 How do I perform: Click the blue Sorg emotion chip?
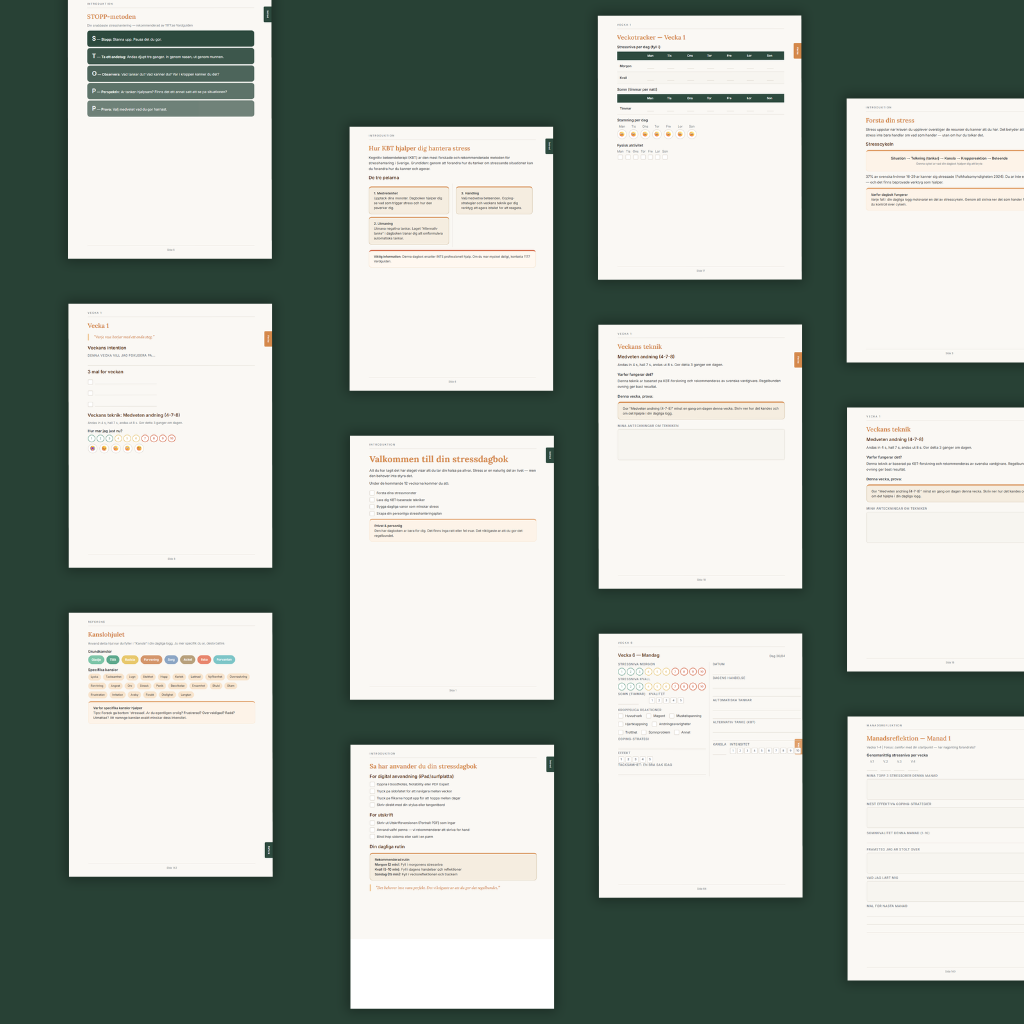tap(171, 660)
